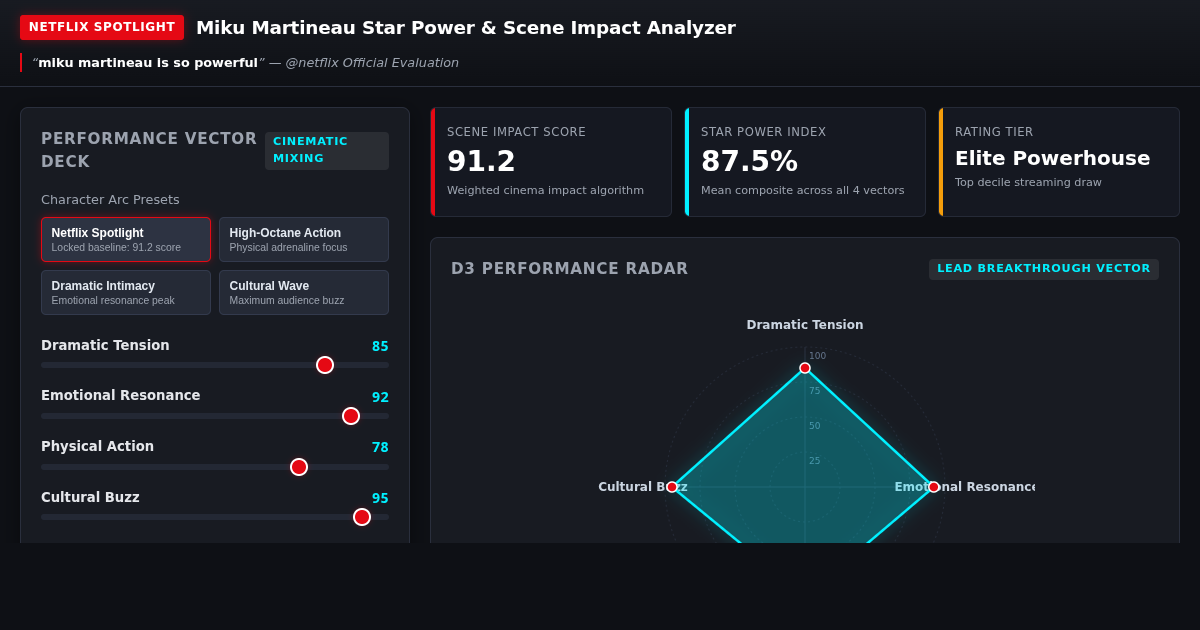Screen dimensions: 1200x630
Task: Click the Weighted cinema impact algorithm caption
Action: coord(545,191)
